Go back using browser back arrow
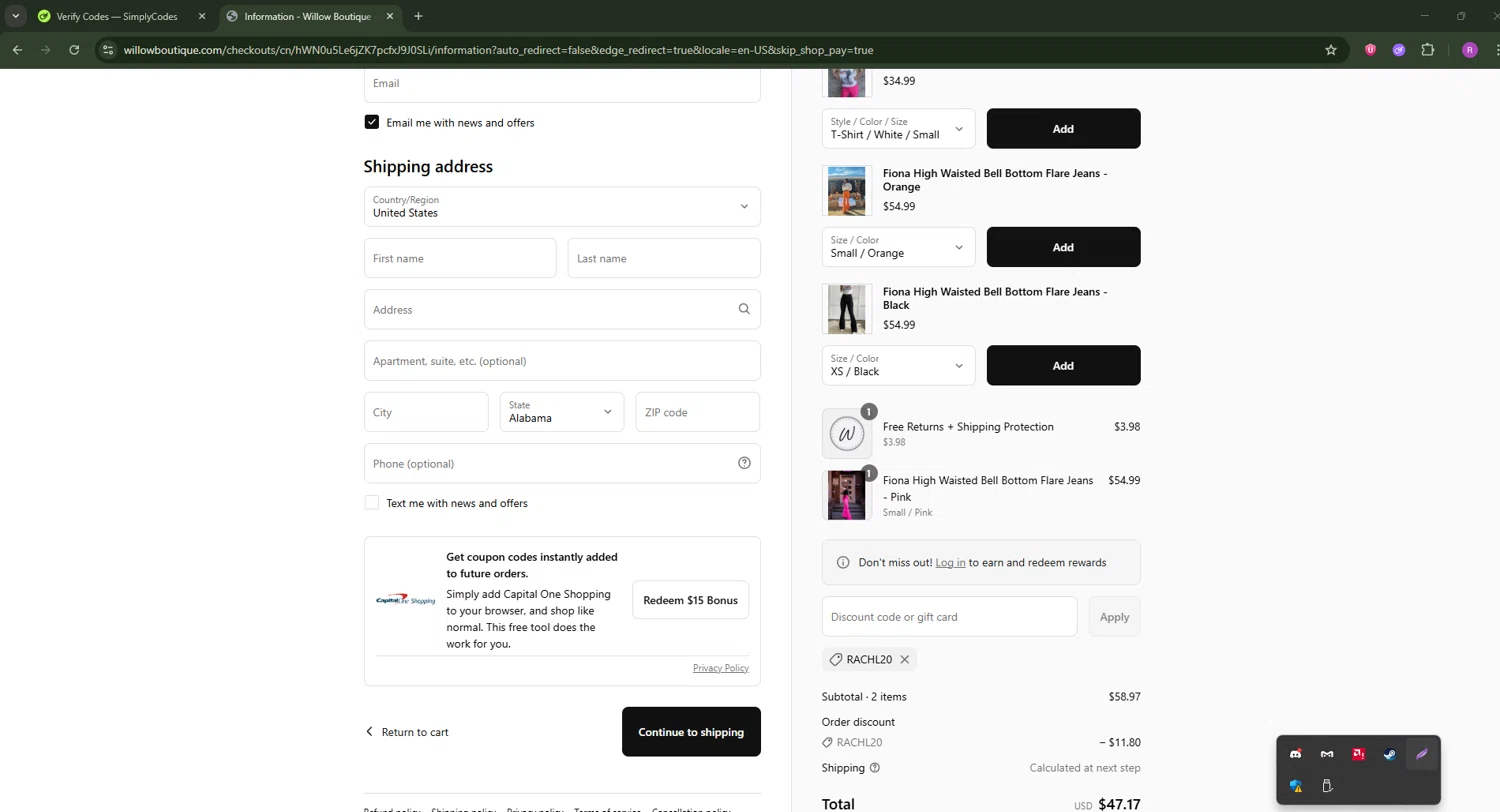This screenshot has height=812, width=1500. pos(17,50)
